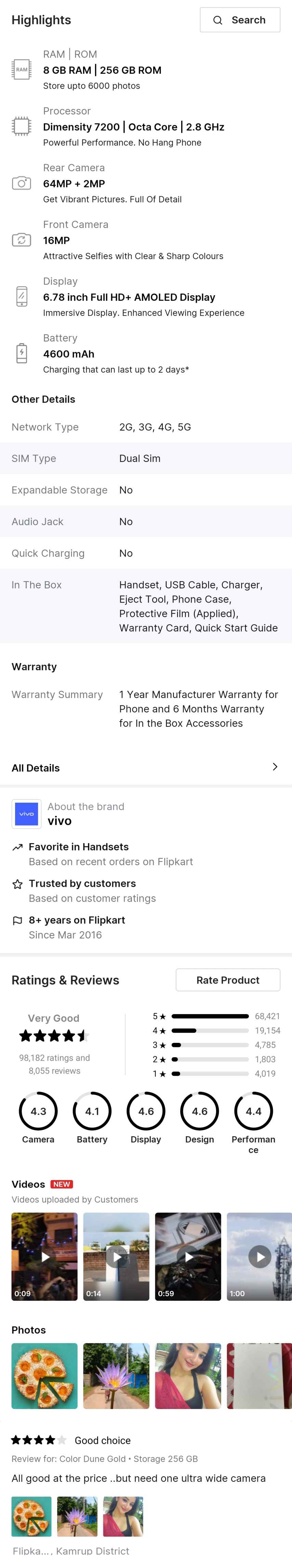The height and width of the screenshot is (1568, 292).
Task: Click the Battery charging icon
Action: [21, 353]
